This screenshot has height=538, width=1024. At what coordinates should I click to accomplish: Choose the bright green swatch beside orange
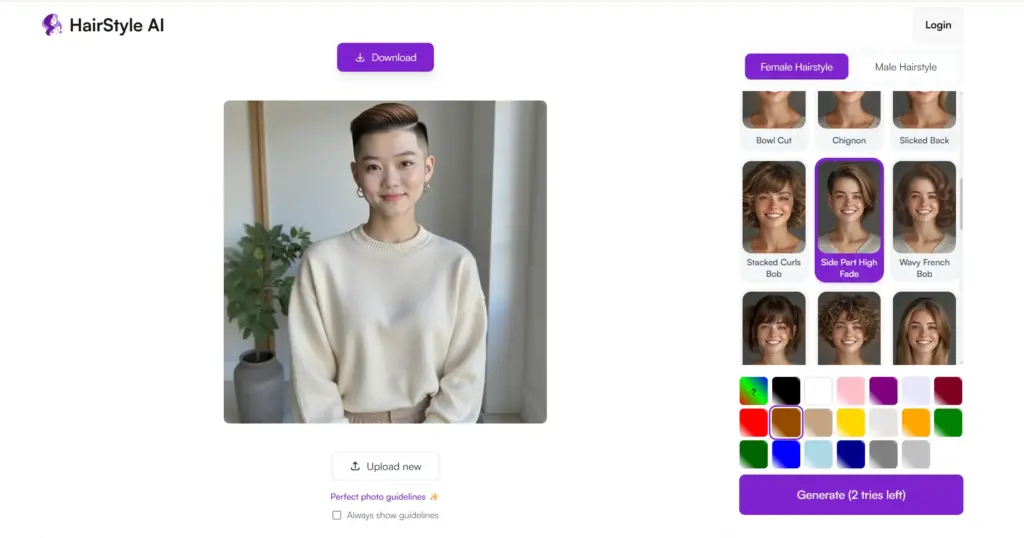pos(948,422)
